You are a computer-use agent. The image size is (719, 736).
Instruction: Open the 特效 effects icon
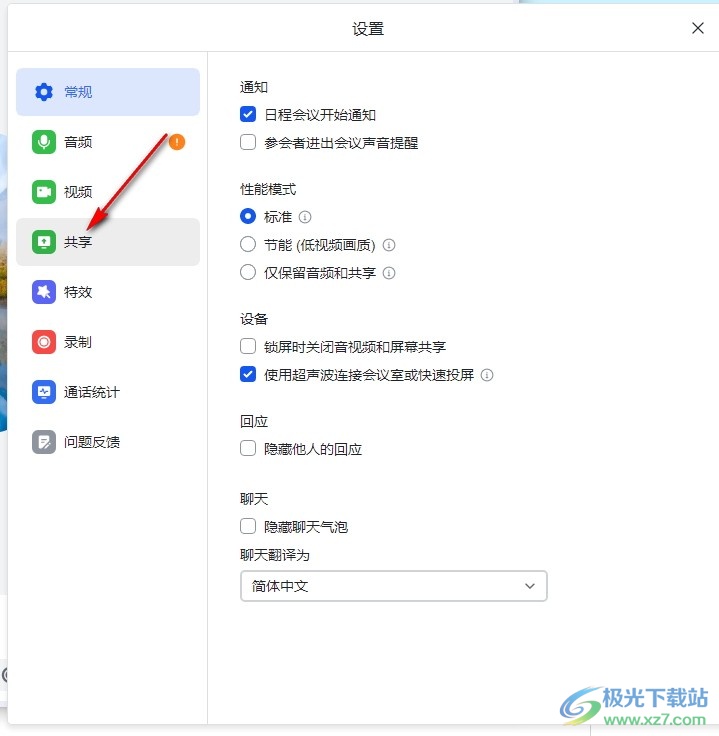pyautogui.click(x=44, y=292)
